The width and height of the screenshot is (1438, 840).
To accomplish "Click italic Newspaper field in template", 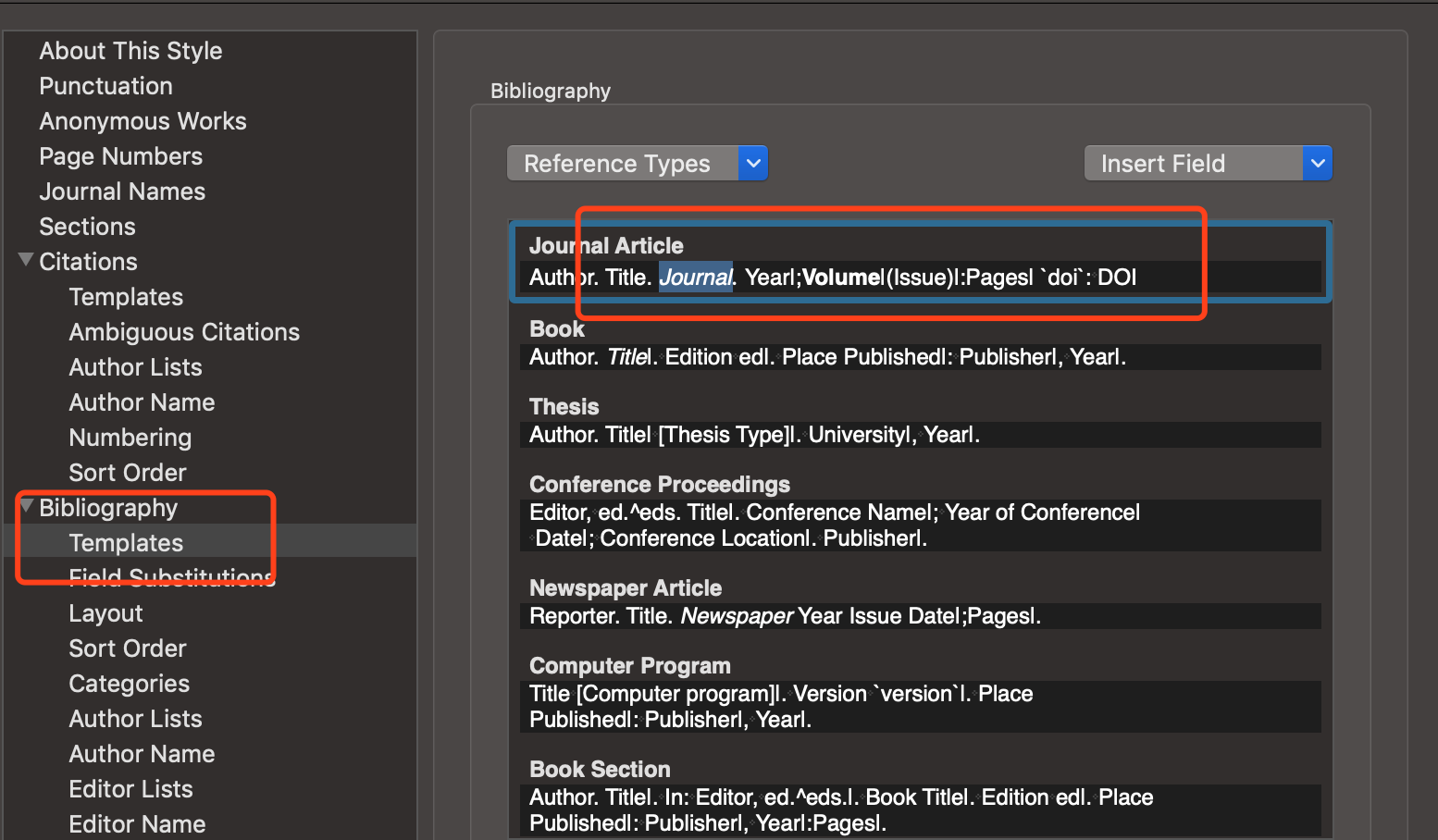I will 738,616.
